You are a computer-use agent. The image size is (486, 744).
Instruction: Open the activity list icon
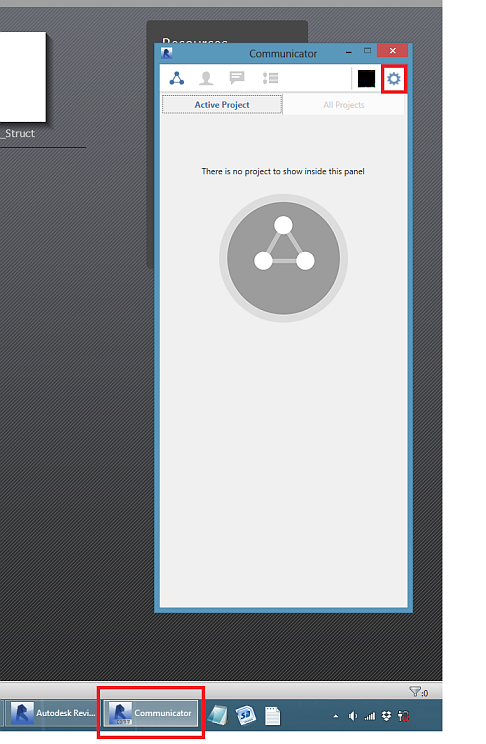click(x=270, y=78)
